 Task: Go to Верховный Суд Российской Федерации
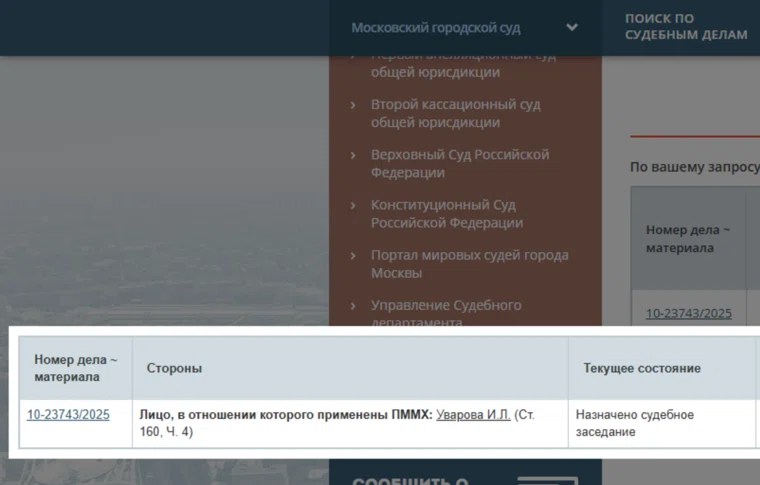tap(459, 163)
